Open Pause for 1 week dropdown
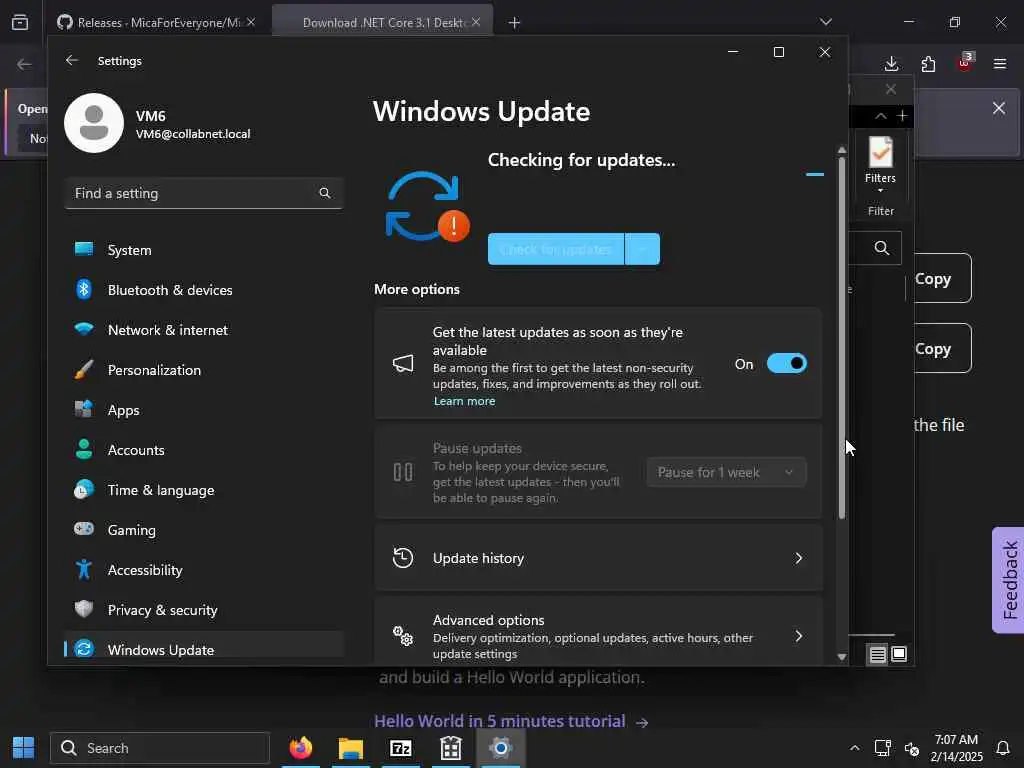1024x768 pixels. [726, 472]
